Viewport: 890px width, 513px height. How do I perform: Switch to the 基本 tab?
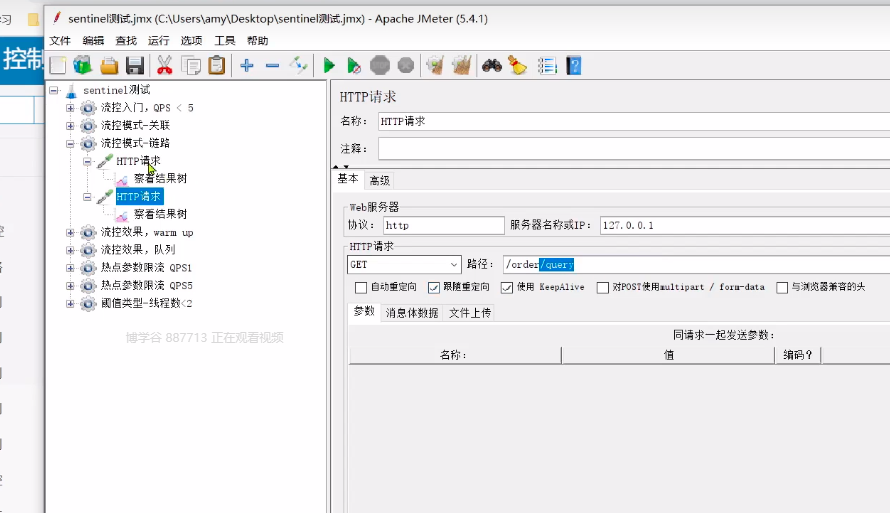pyautogui.click(x=348, y=179)
